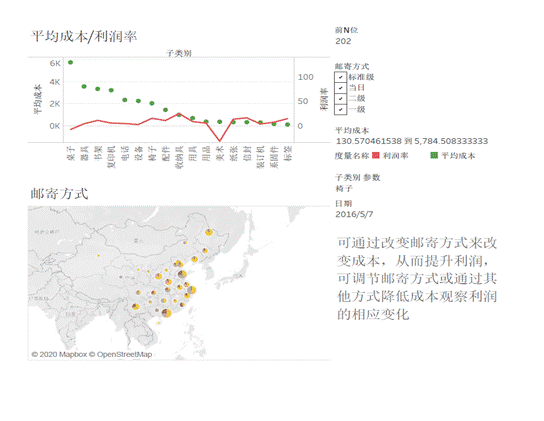Screen dimensions: 544x421
Task: Click the green 平均成本 legend swatch
Action: point(434,155)
